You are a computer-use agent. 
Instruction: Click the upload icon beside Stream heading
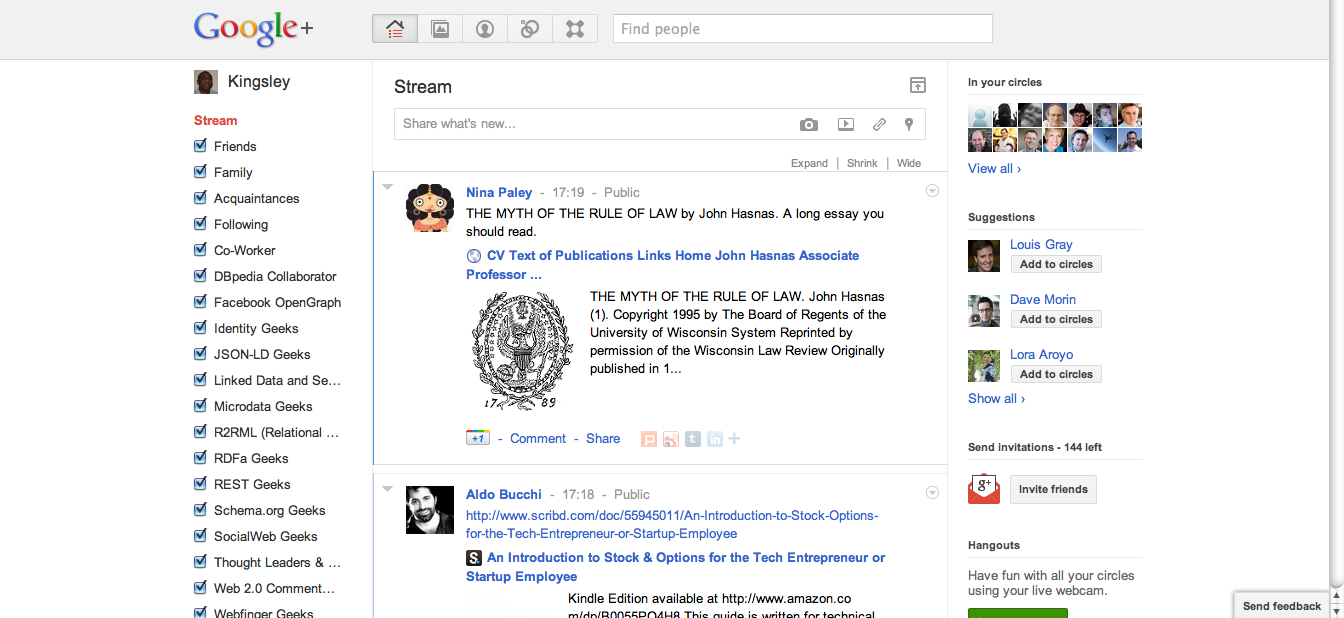click(x=918, y=86)
